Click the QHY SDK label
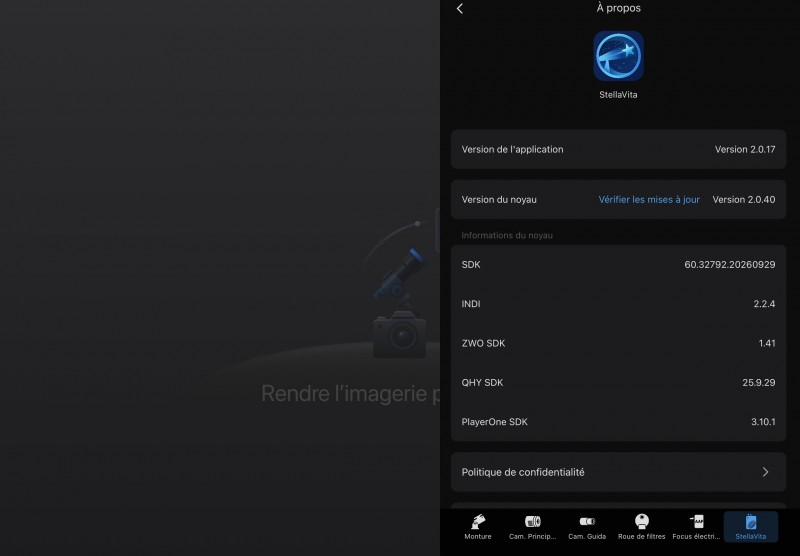 coord(482,382)
